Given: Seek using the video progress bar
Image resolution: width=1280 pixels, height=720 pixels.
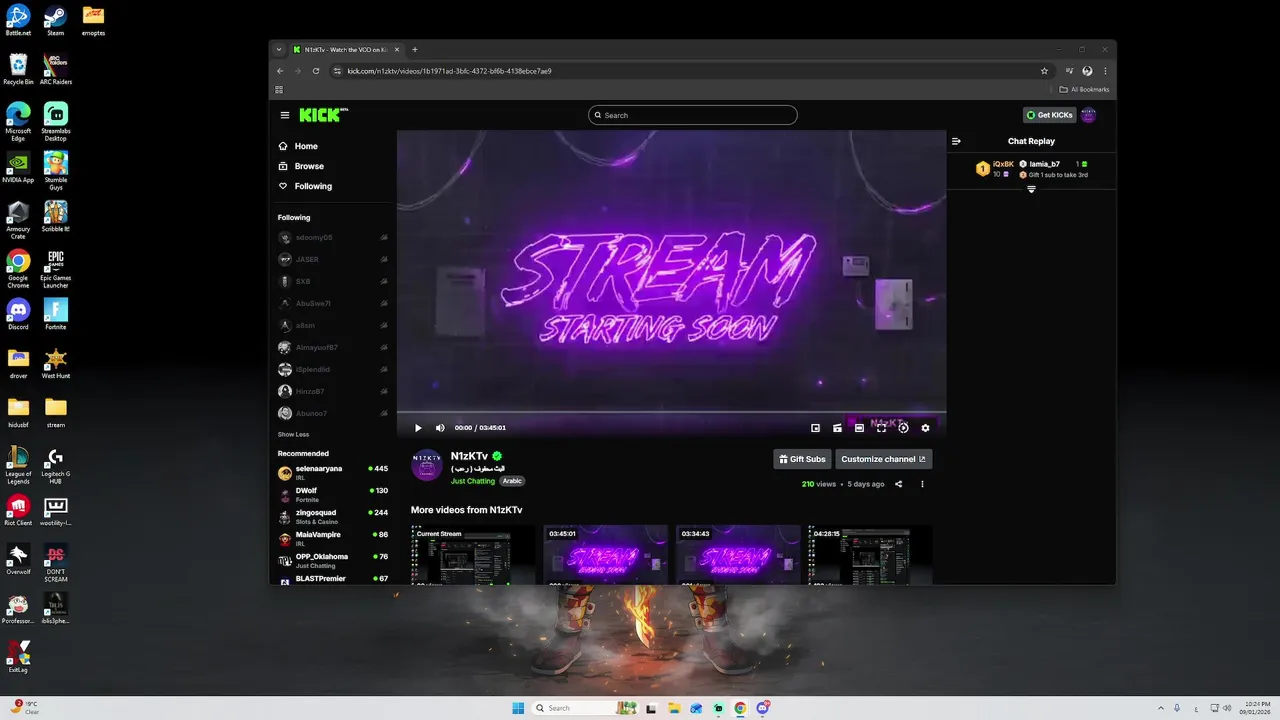Looking at the screenshot, I should click(671, 412).
